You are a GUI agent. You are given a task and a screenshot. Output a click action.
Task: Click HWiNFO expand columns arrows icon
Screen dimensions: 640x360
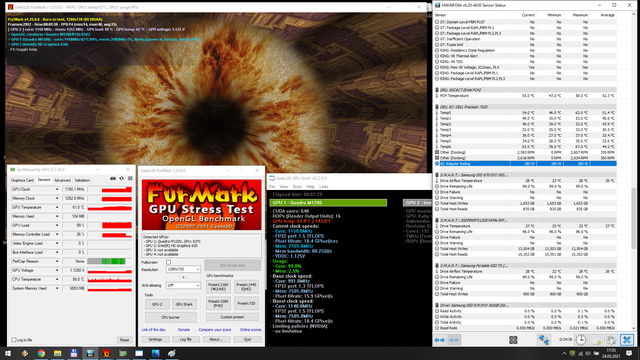[440, 340]
